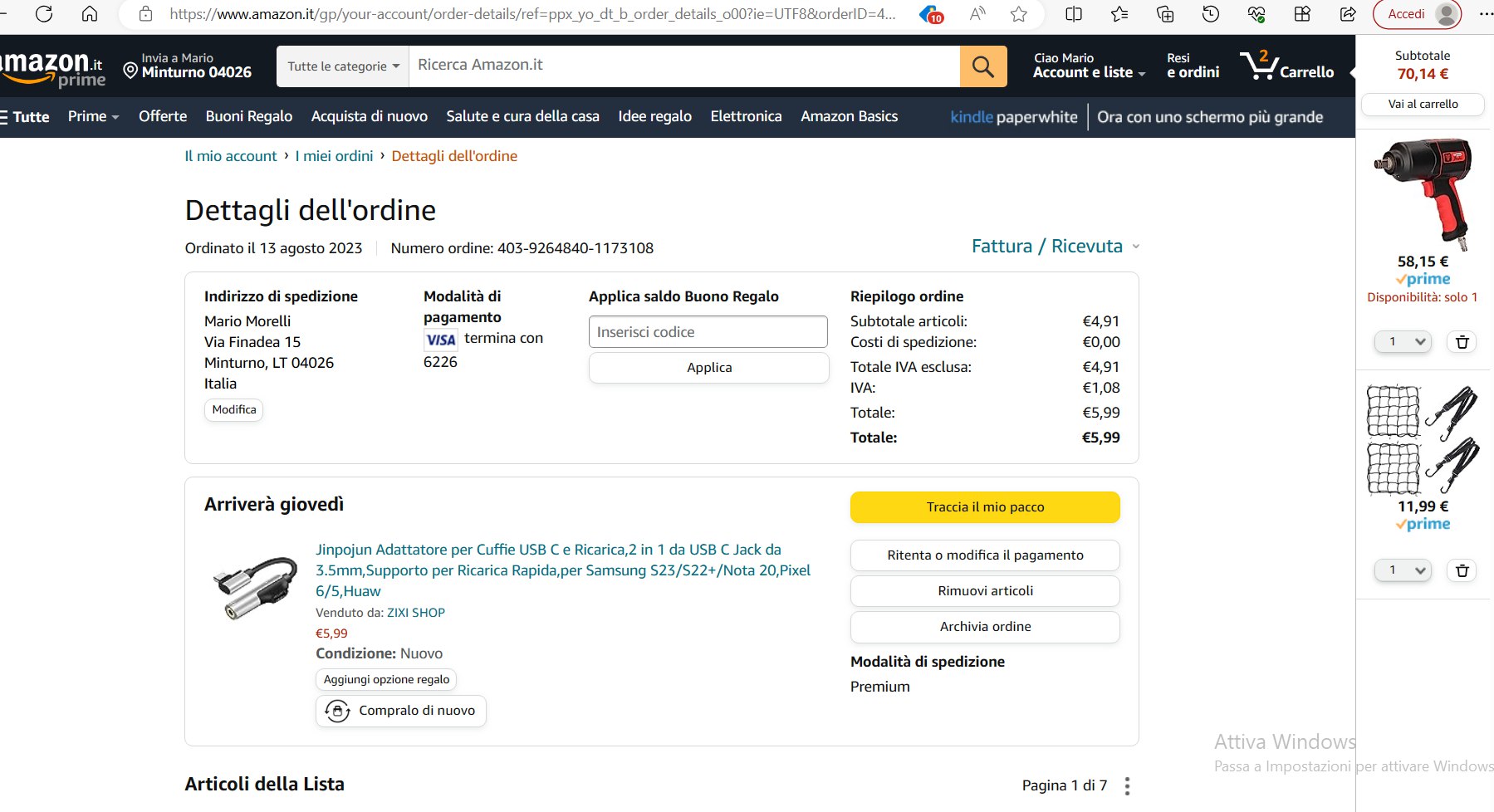The height and width of the screenshot is (812, 1494).
Task: Click the Inserisci codice gift card field
Action: [708, 332]
